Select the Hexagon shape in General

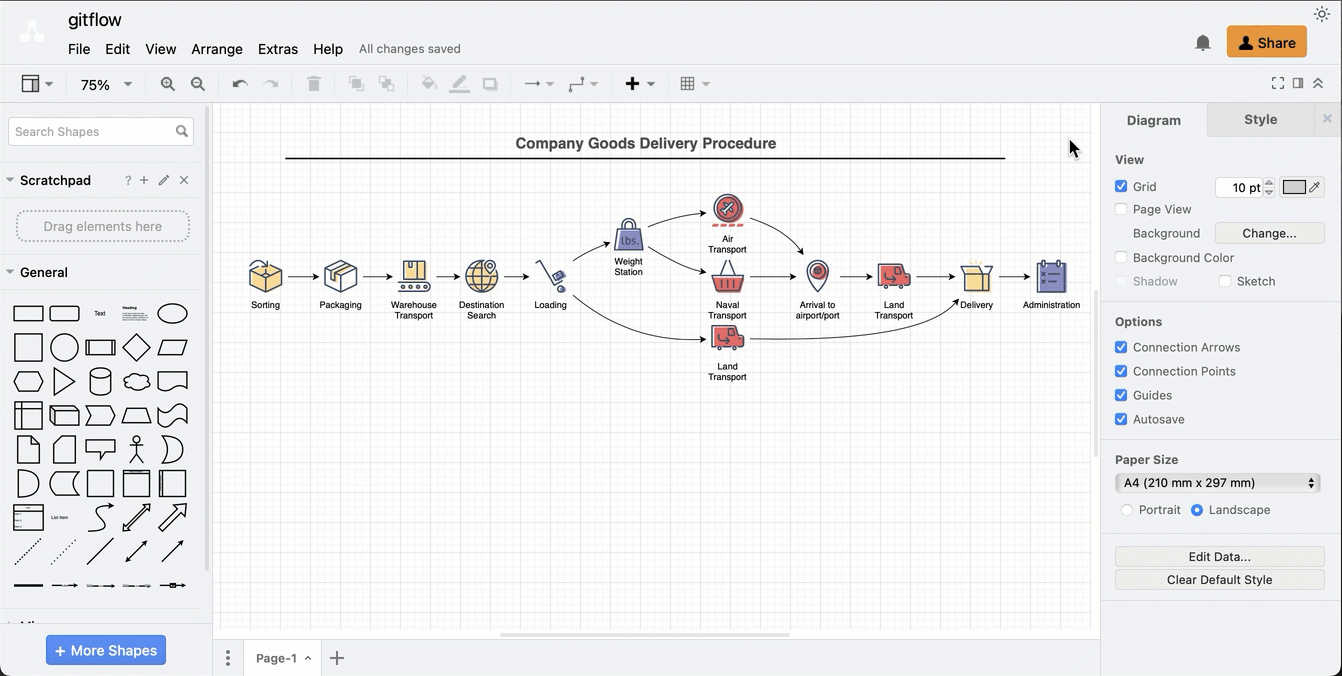pos(28,382)
